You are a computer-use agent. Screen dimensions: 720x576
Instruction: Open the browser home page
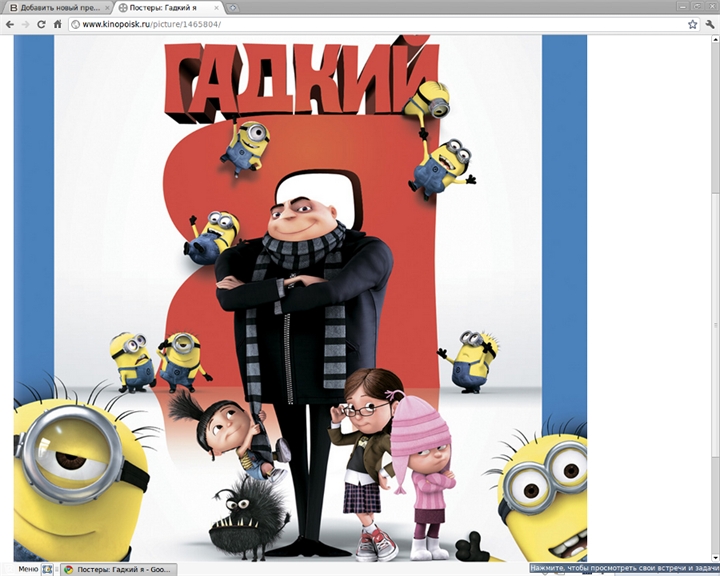57,24
